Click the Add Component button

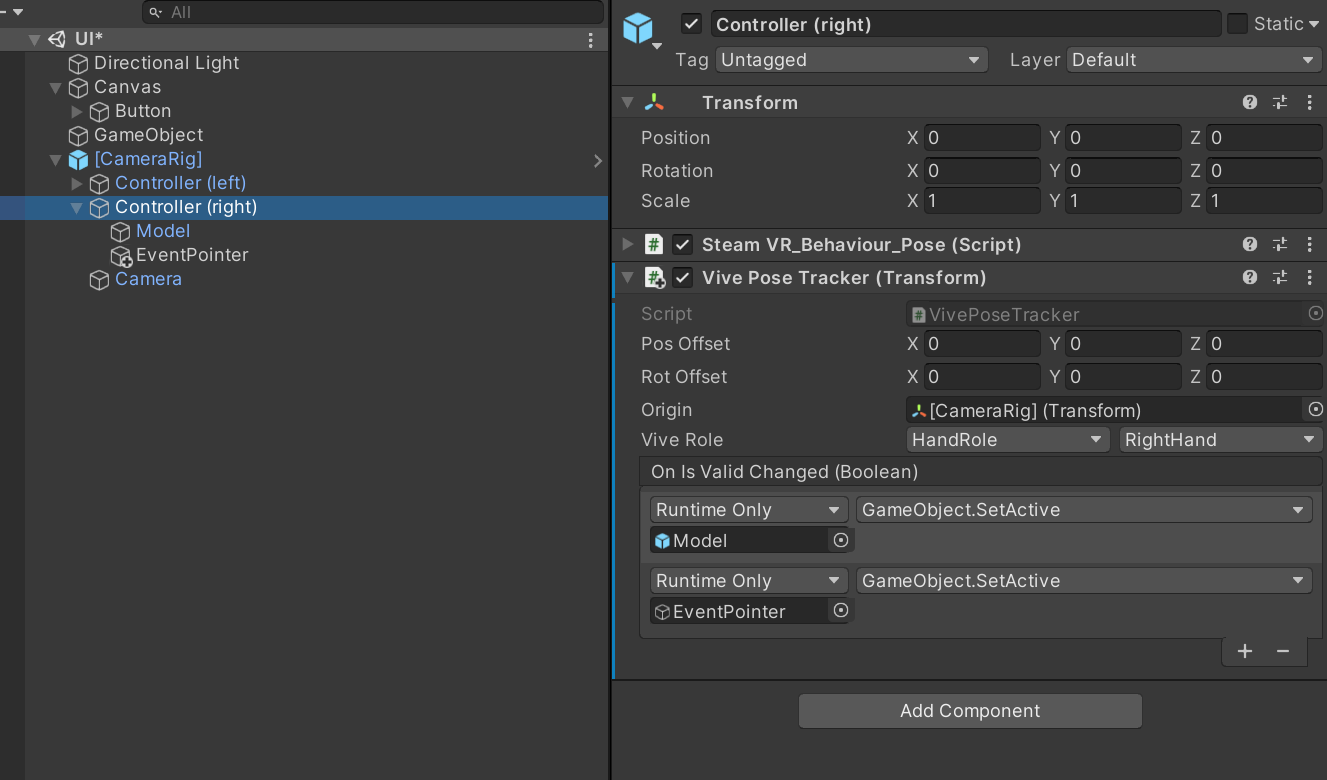970,711
